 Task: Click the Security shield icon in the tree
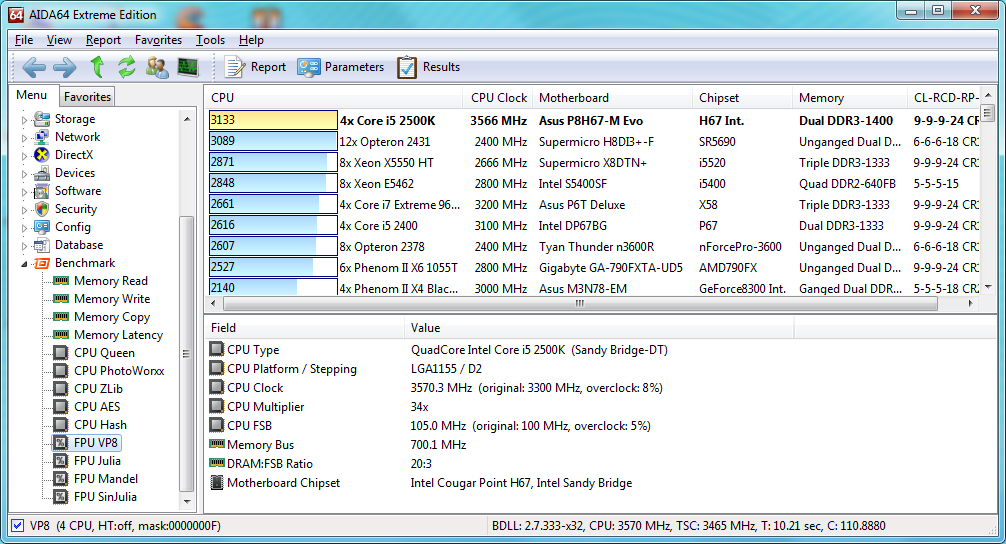click(42, 208)
